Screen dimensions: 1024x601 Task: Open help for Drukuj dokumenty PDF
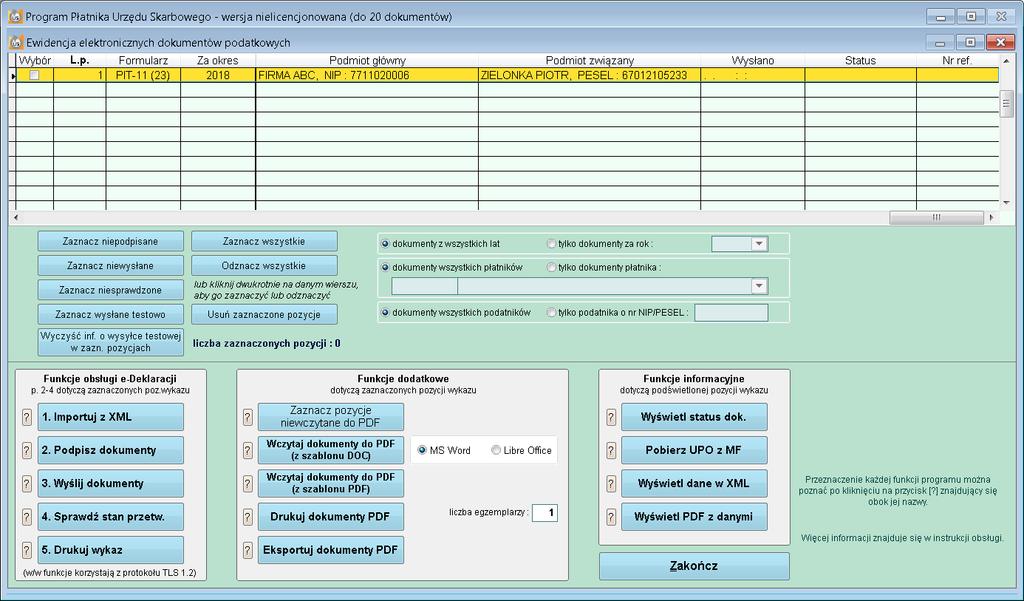[x=248, y=517]
